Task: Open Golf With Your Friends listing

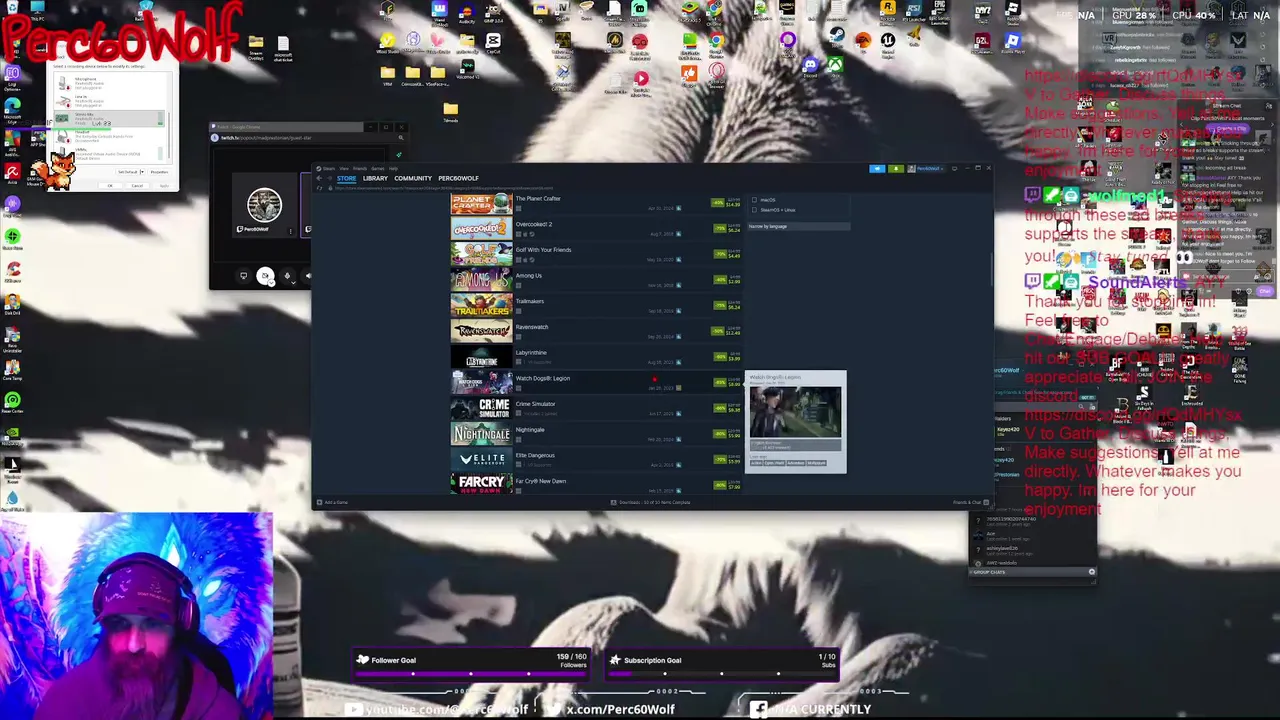Action: click(597, 255)
